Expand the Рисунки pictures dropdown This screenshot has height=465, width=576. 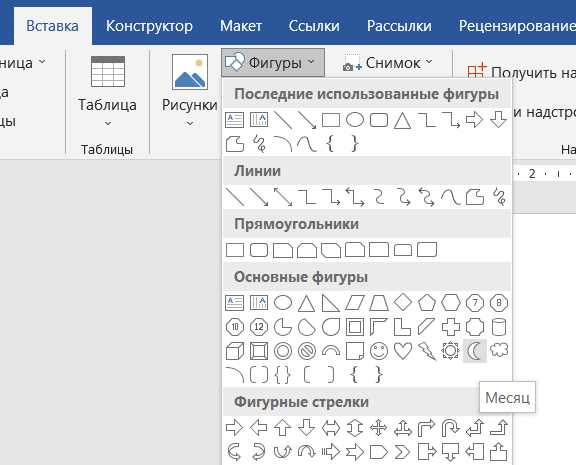(x=190, y=91)
